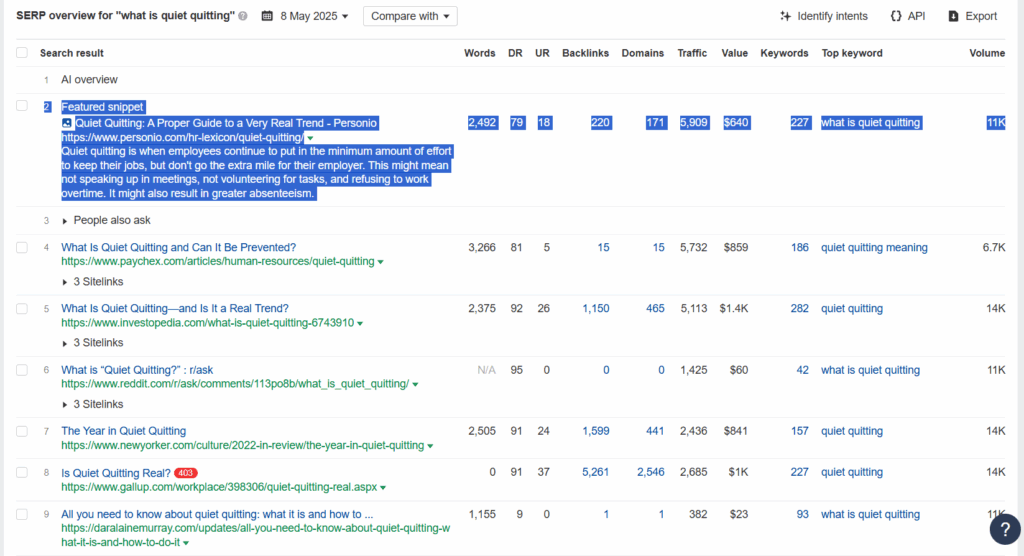Click the 5,261 backlinks number for Gallup
This screenshot has height=556, width=1024.
coord(596,472)
